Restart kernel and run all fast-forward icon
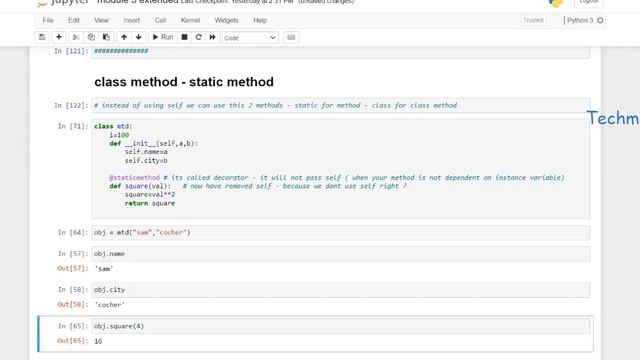 coord(213,37)
